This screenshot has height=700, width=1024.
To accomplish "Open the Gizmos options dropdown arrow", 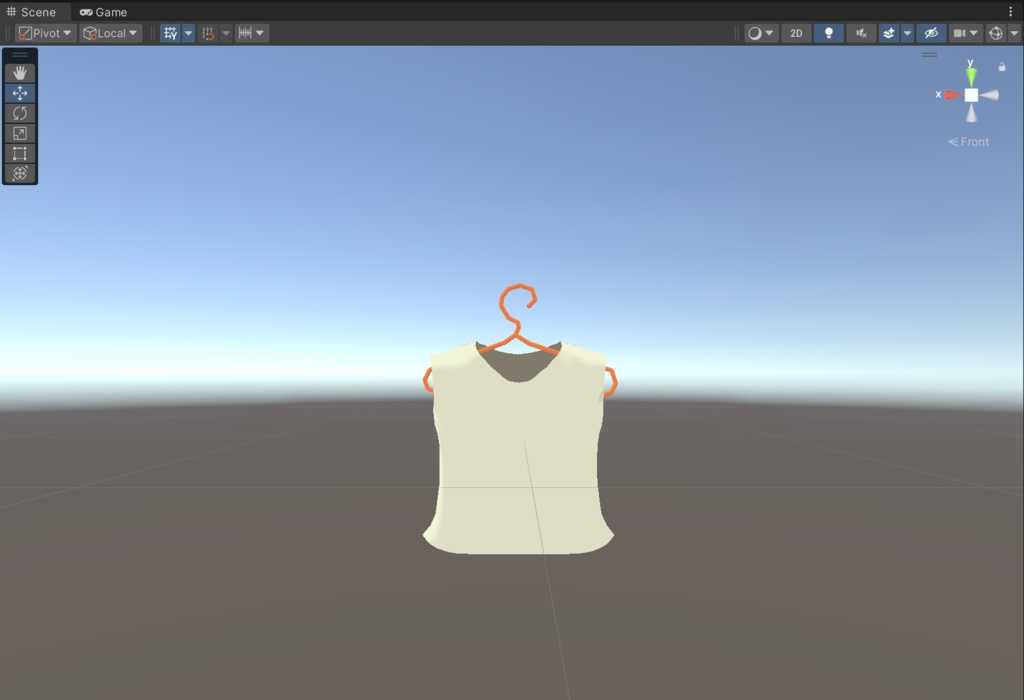I will [1014, 33].
